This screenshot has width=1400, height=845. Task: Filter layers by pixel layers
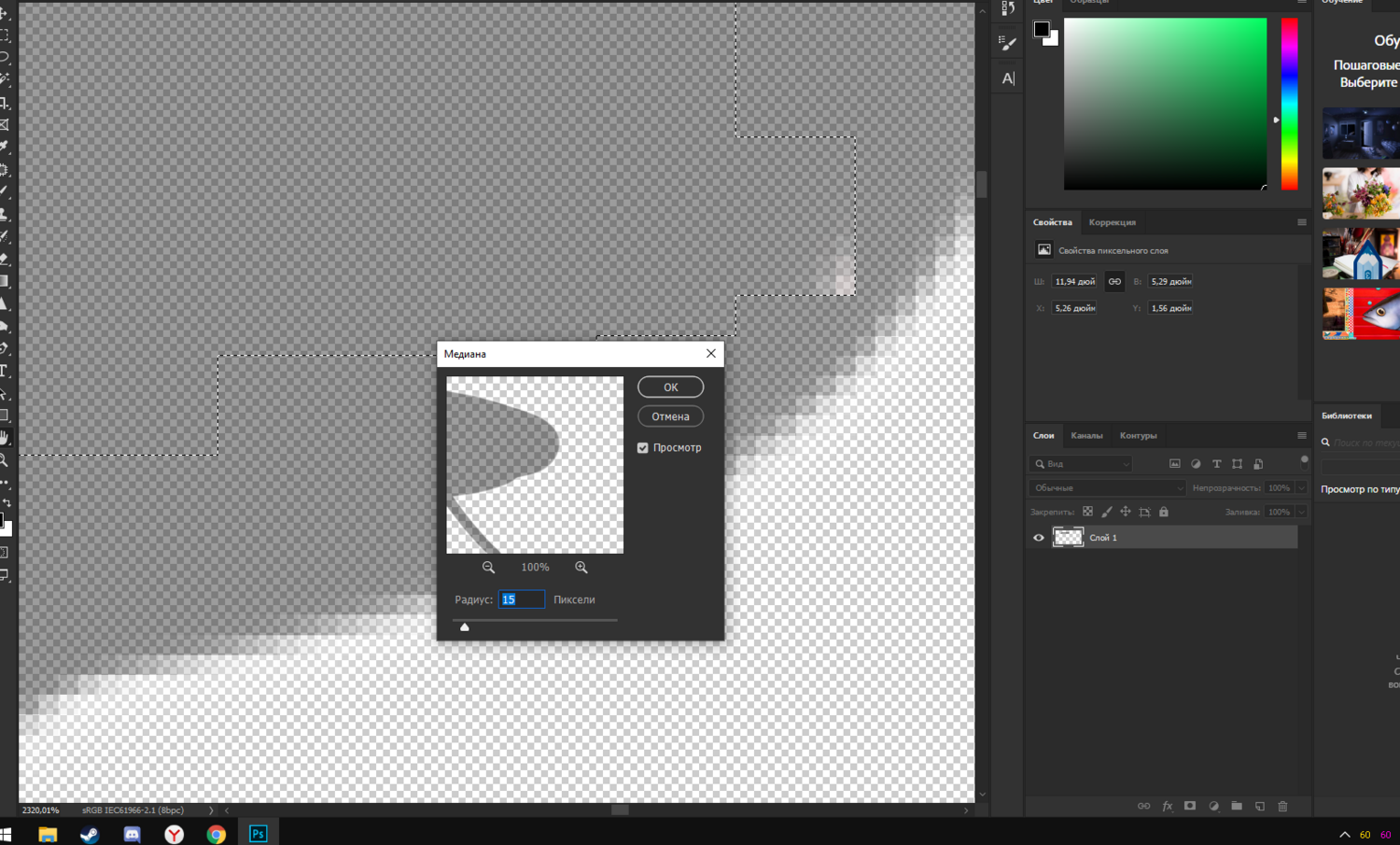(1175, 464)
